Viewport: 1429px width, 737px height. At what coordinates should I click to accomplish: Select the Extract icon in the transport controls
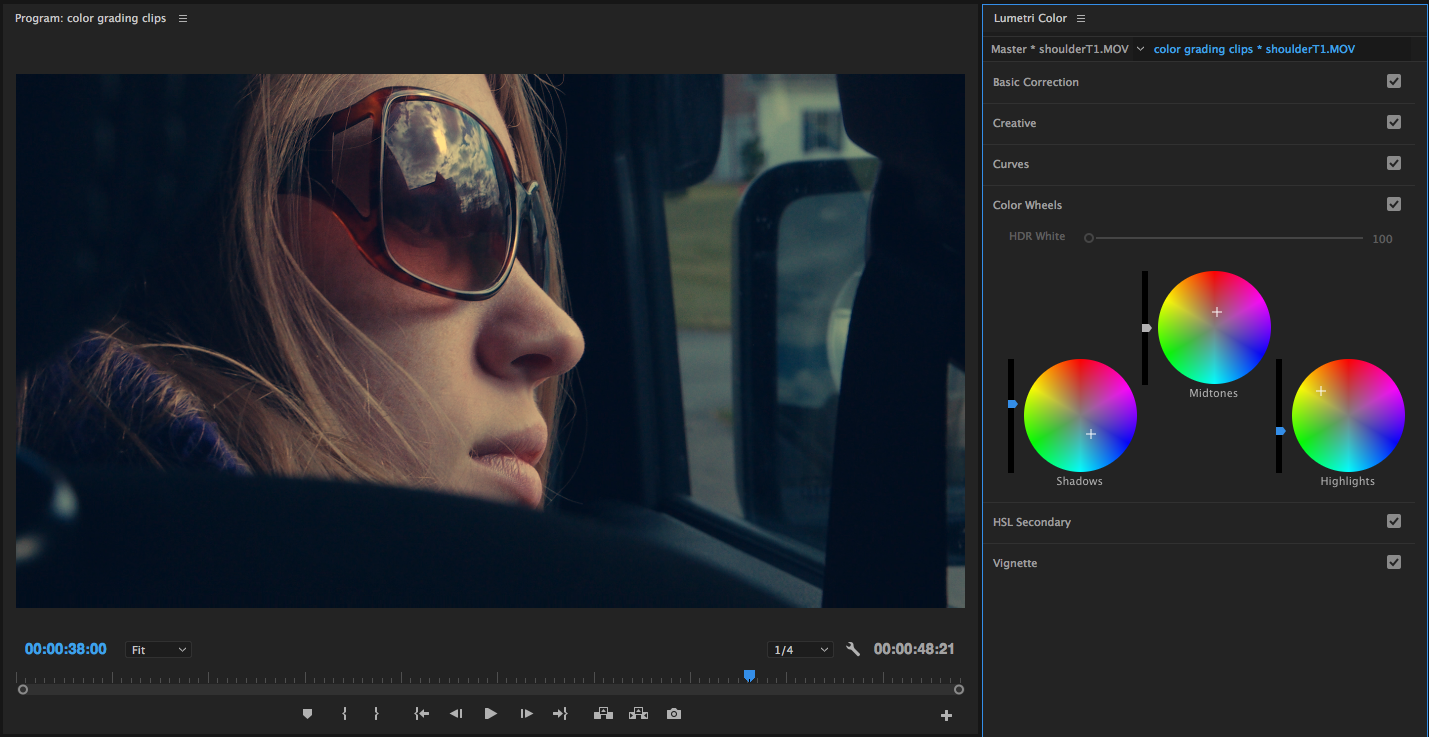[x=638, y=713]
